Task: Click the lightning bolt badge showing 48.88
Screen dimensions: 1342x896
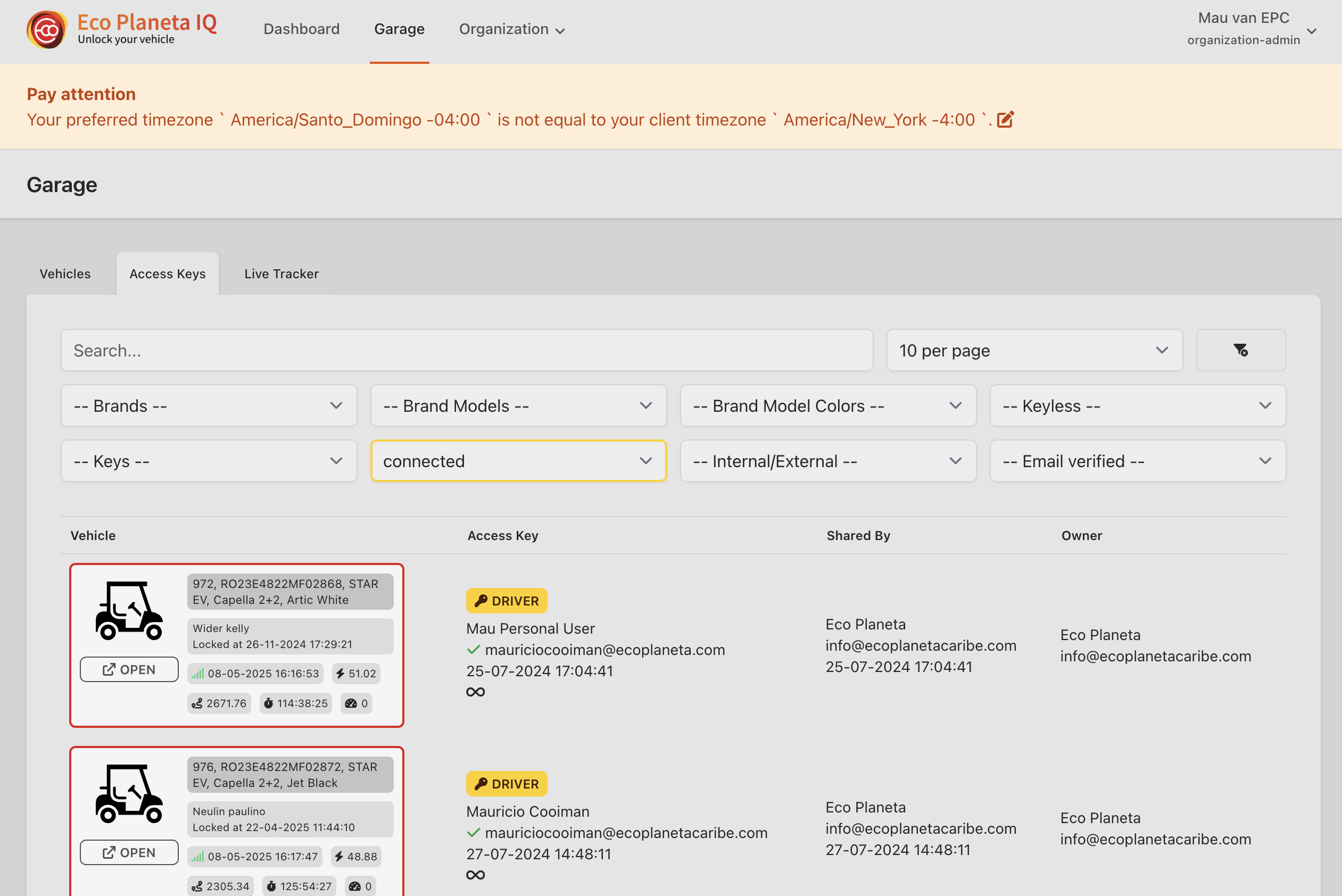Action: (356, 857)
